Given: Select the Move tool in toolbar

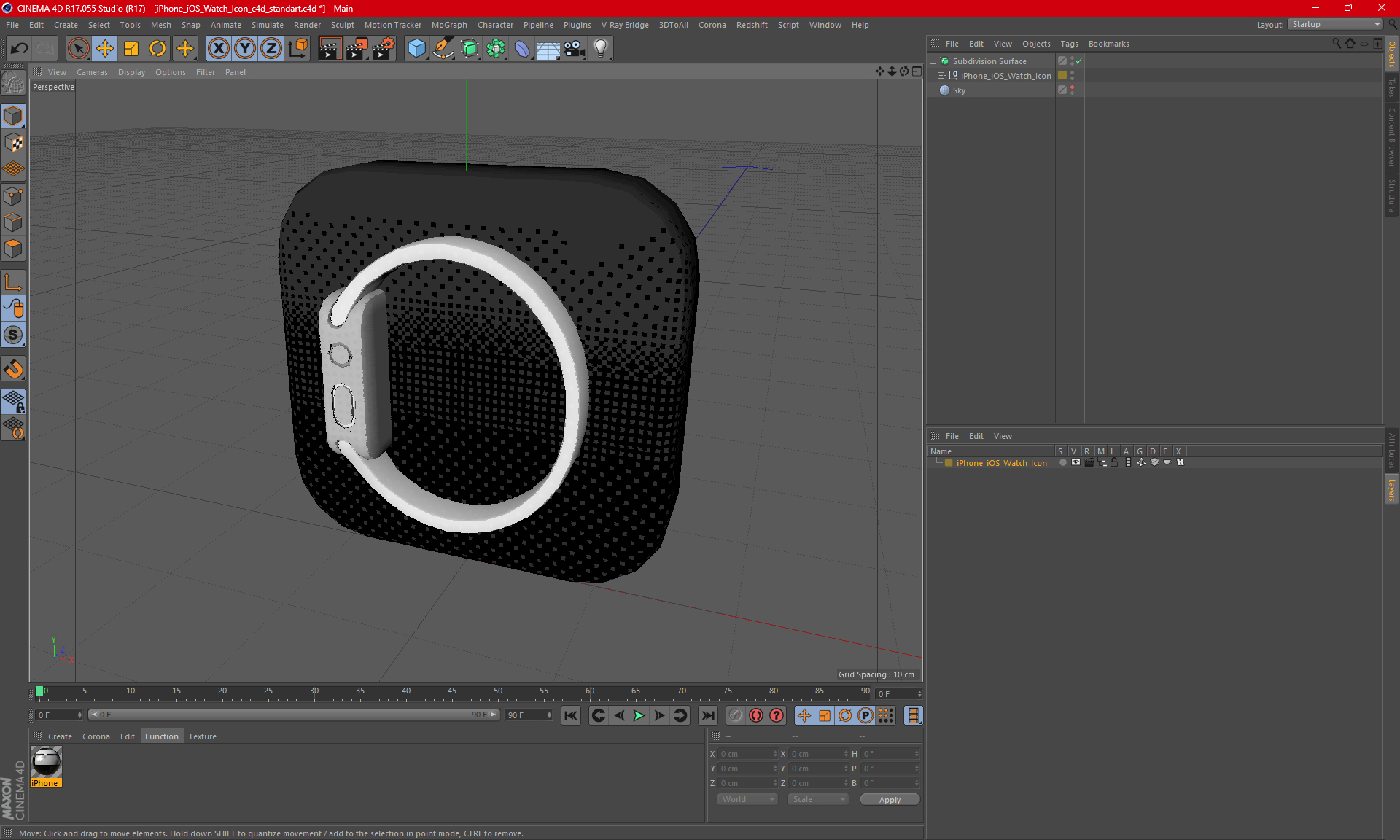Looking at the screenshot, I should click(x=105, y=49).
